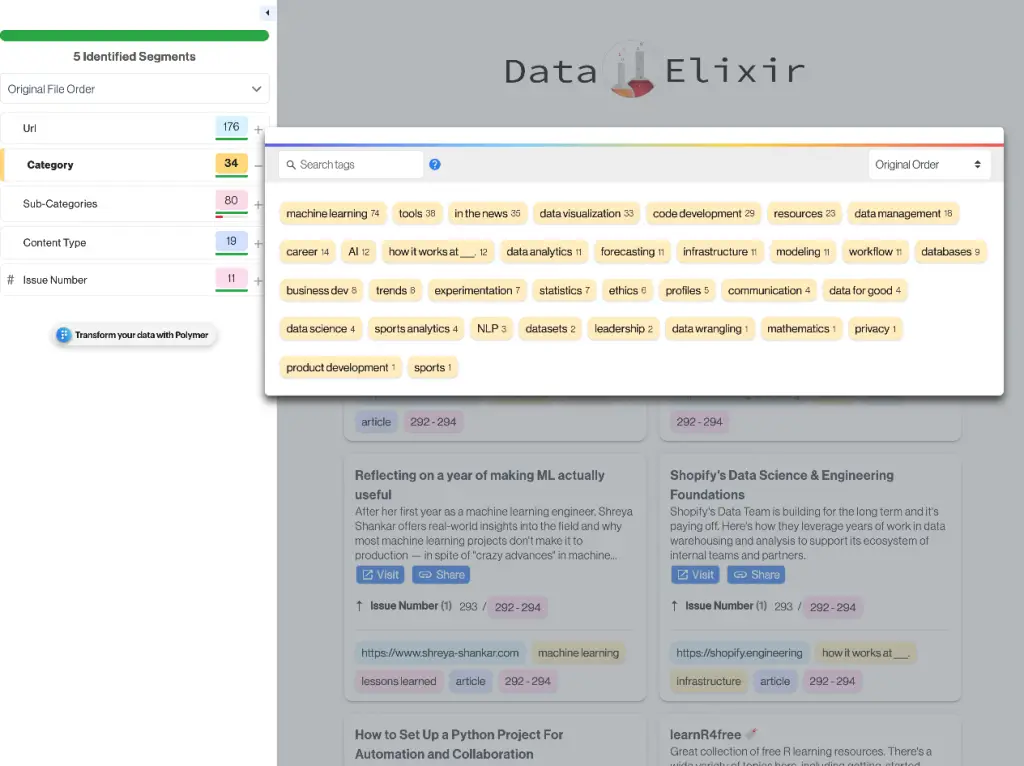Select the Sub-Categories segment row
1024x766 pixels.
click(133, 204)
